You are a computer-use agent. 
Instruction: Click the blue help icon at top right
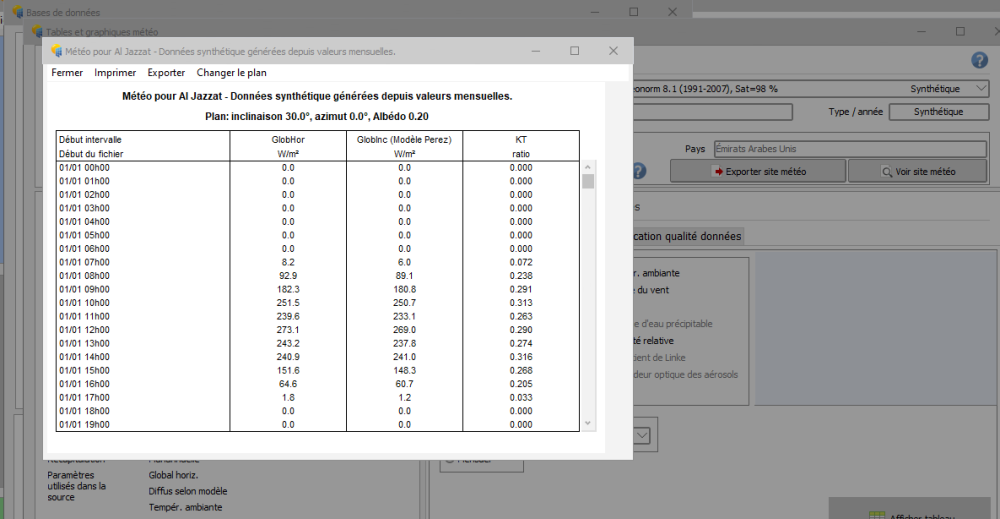click(979, 60)
